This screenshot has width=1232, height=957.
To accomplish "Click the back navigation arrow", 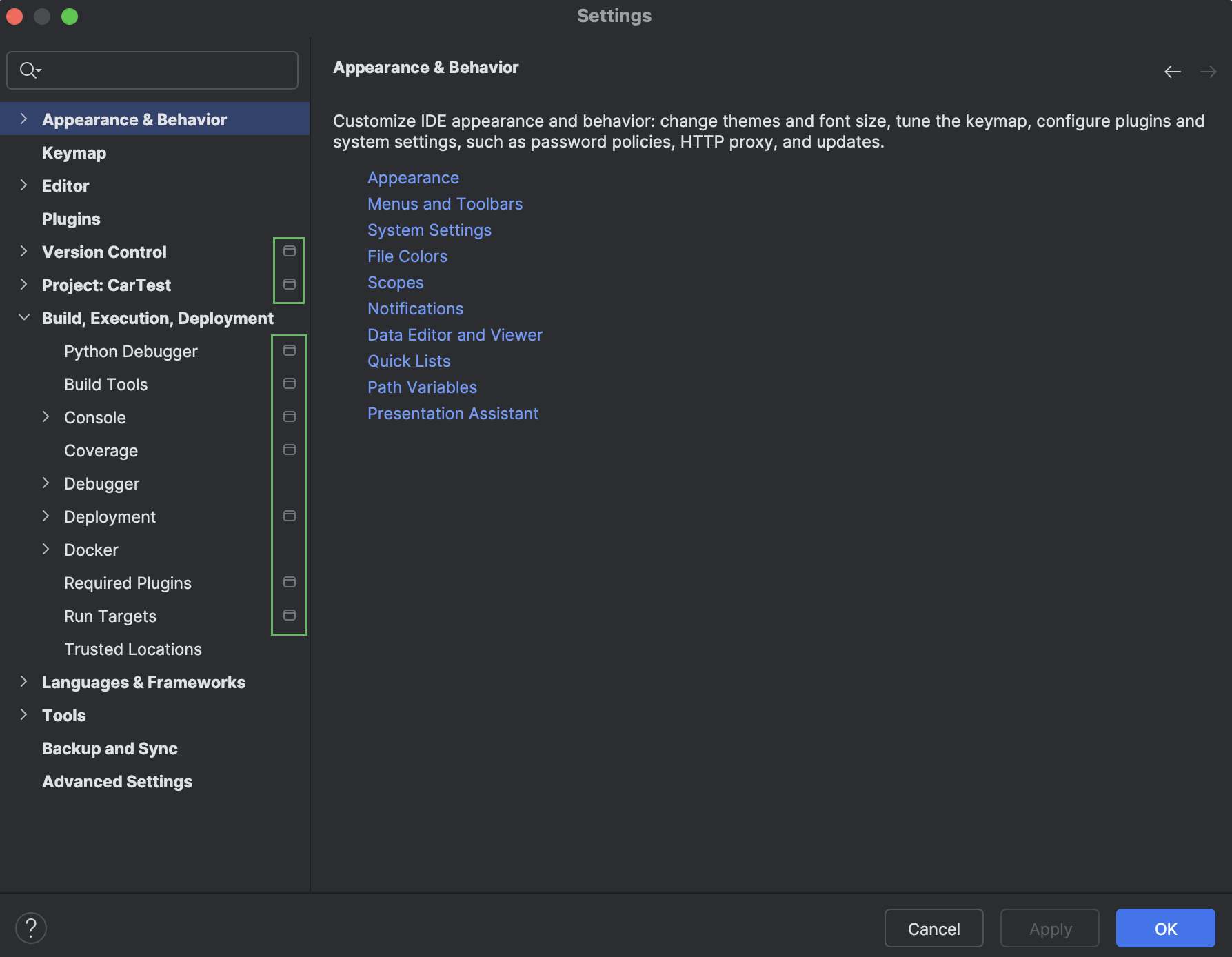I will 1173,71.
